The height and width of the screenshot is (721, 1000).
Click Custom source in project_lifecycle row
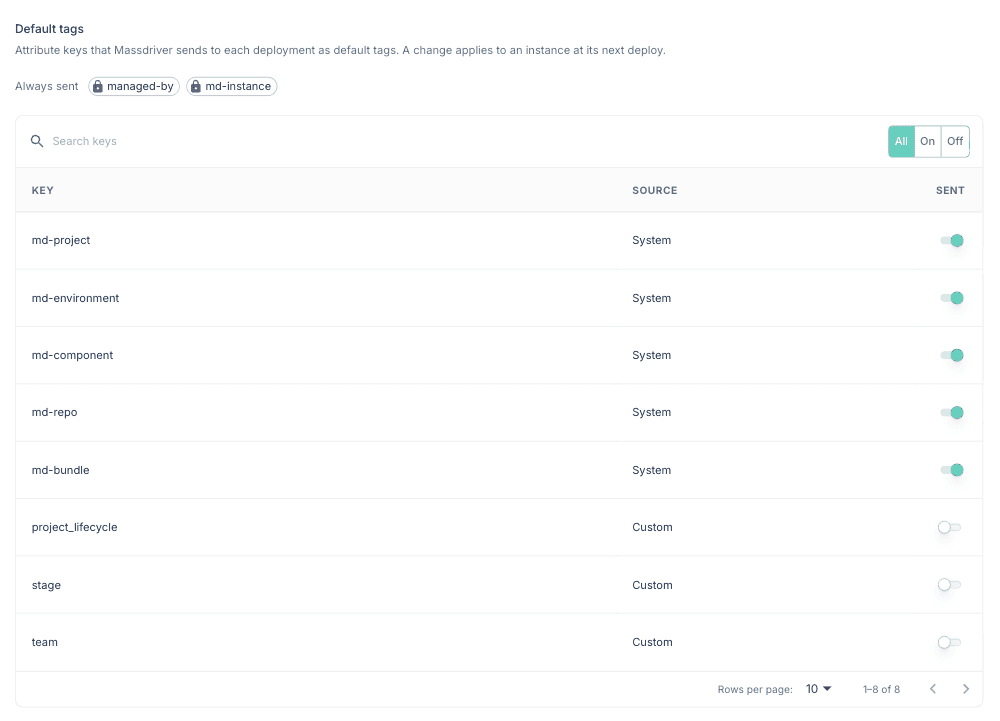(652, 527)
